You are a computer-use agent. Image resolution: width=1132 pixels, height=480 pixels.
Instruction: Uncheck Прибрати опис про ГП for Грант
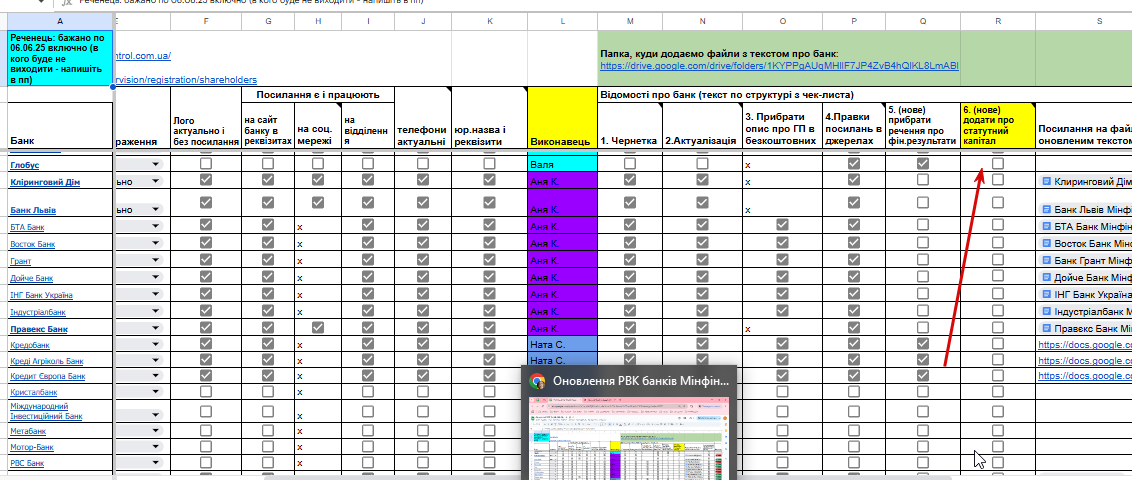(x=782, y=260)
